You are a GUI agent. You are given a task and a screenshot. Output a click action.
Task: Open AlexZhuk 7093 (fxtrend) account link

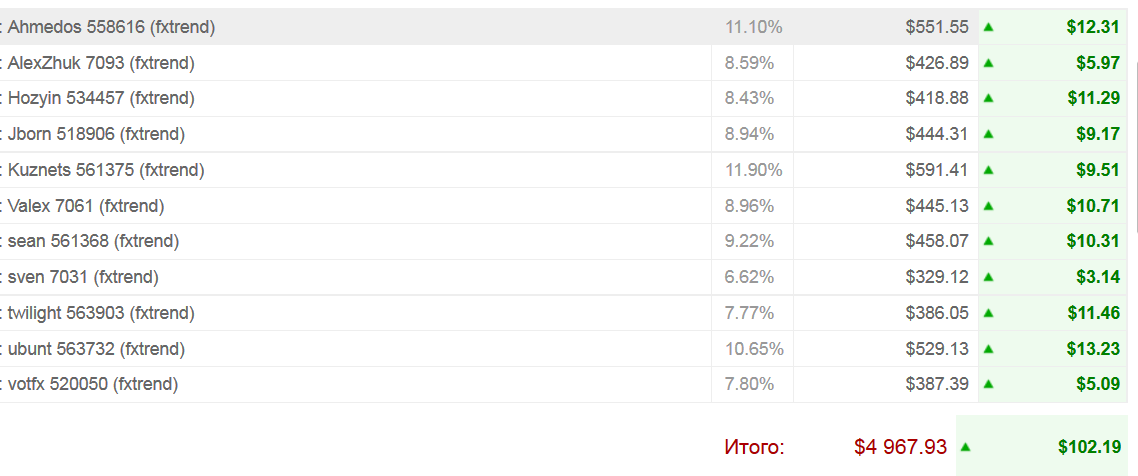101,63
